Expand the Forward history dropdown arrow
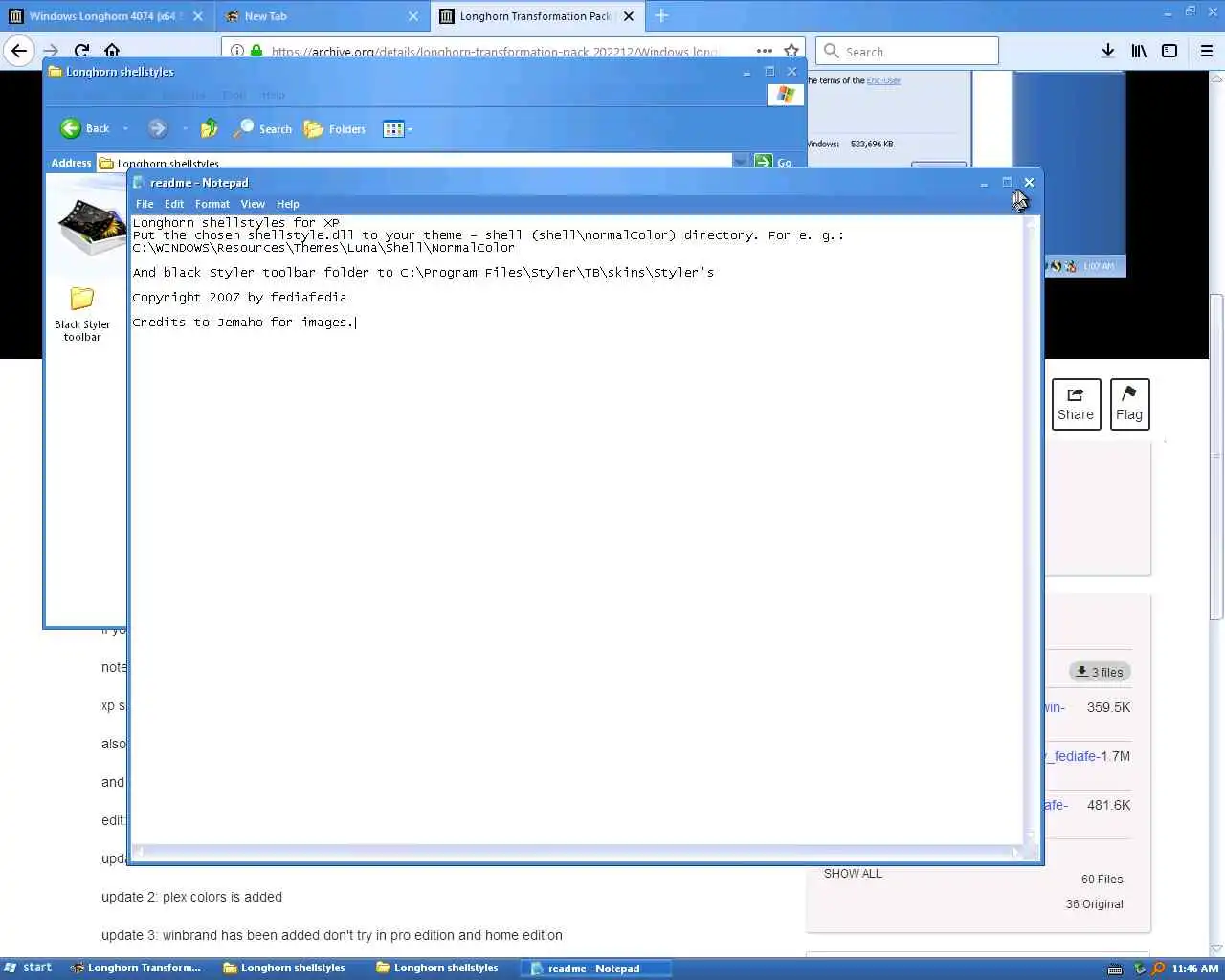Image resolution: width=1225 pixels, height=980 pixels. [x=185, y=129]
